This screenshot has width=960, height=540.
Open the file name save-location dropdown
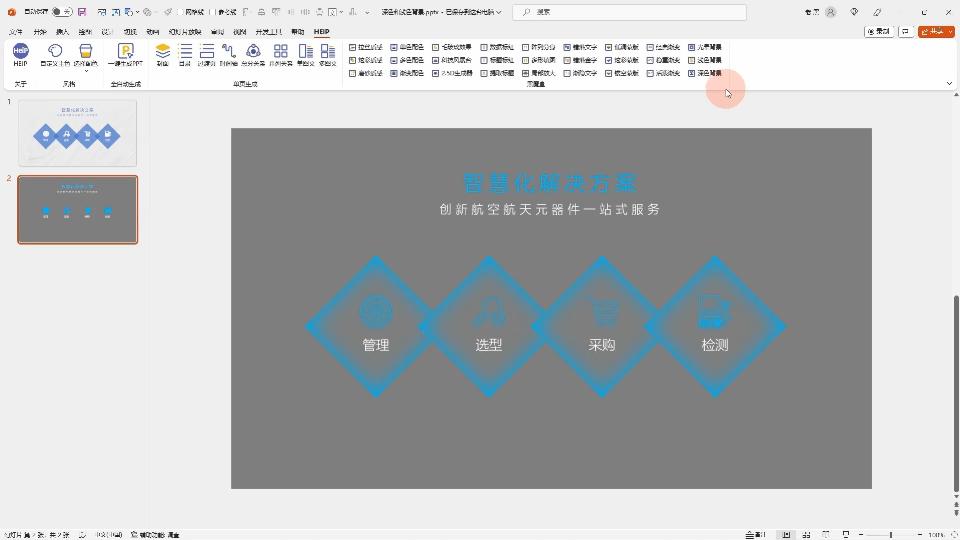tap(500, 12)
